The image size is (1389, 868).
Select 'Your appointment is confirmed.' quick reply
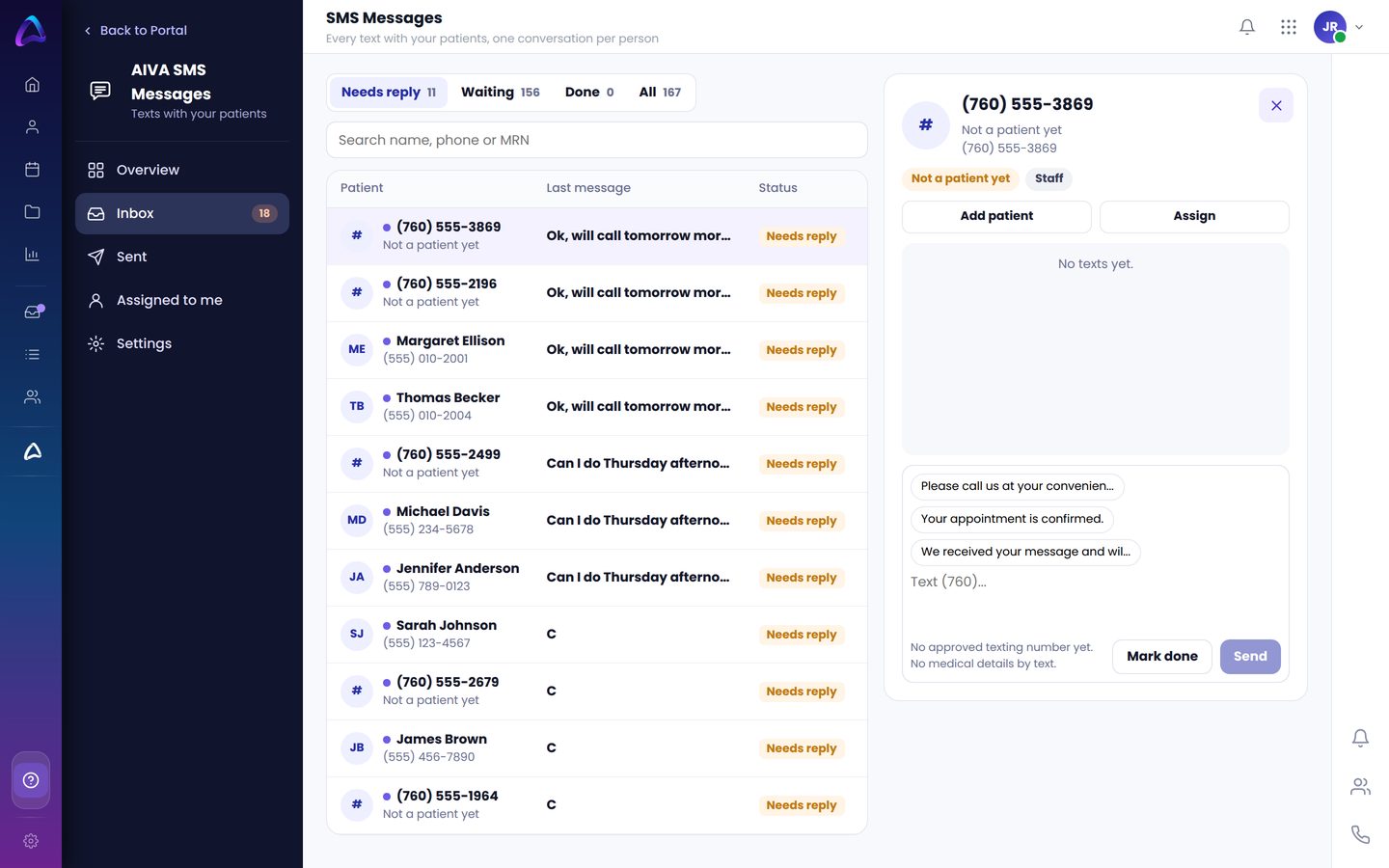point(1012,519)
